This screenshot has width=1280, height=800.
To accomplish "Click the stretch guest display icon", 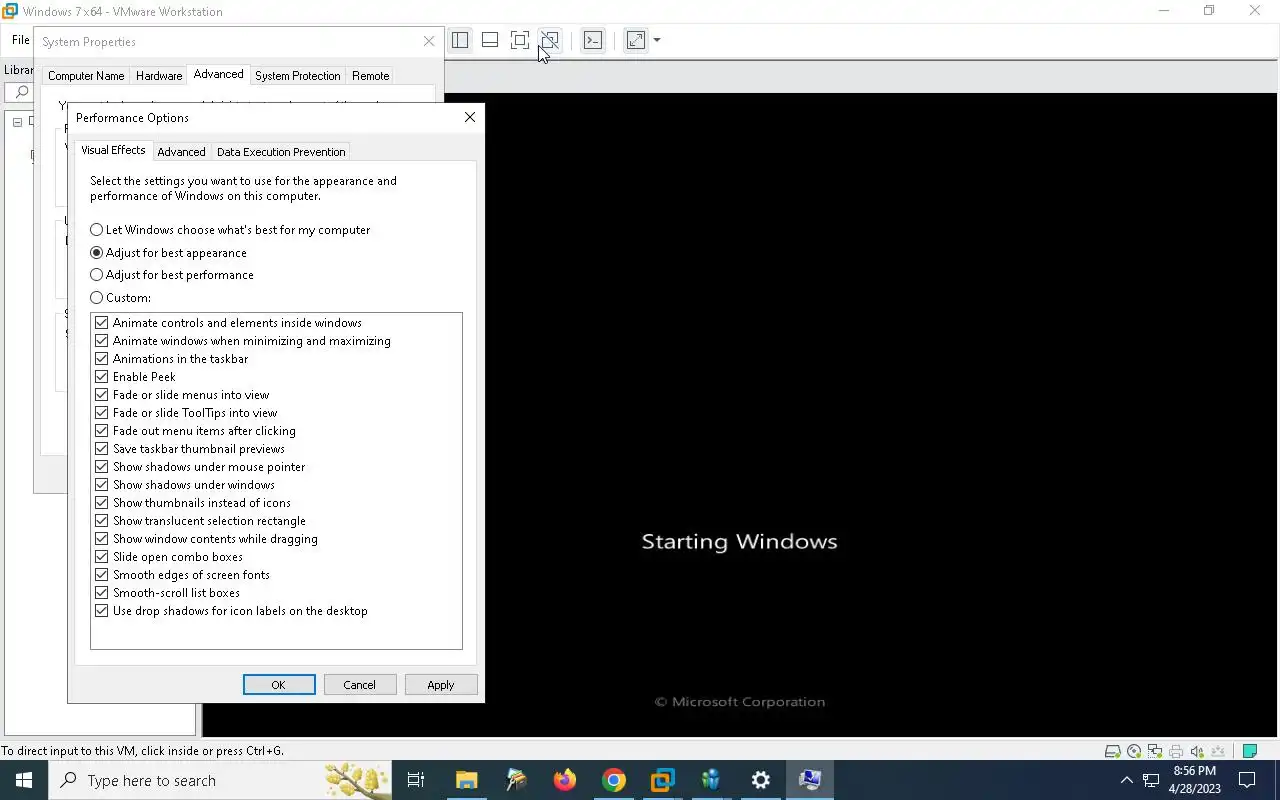I will [636, 40].
